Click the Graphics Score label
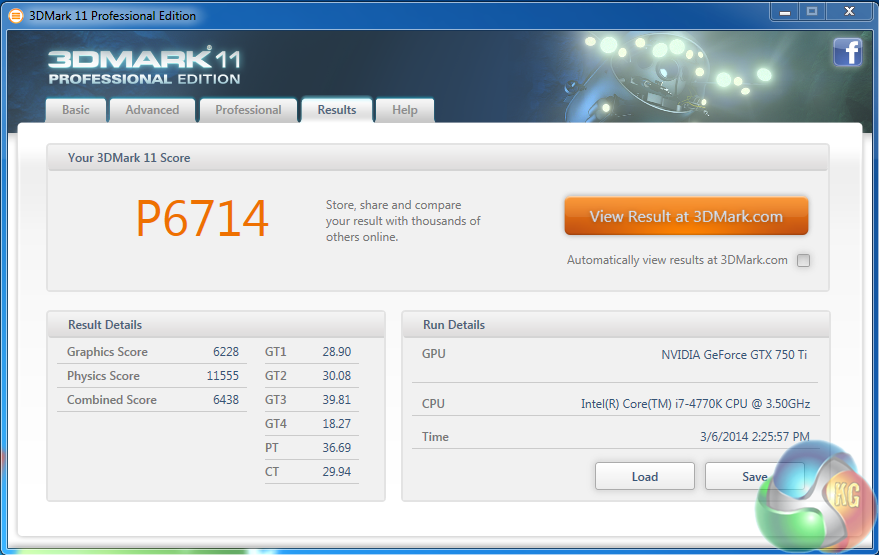Viewport: 879px width, 555px height. tap(107, 352)
